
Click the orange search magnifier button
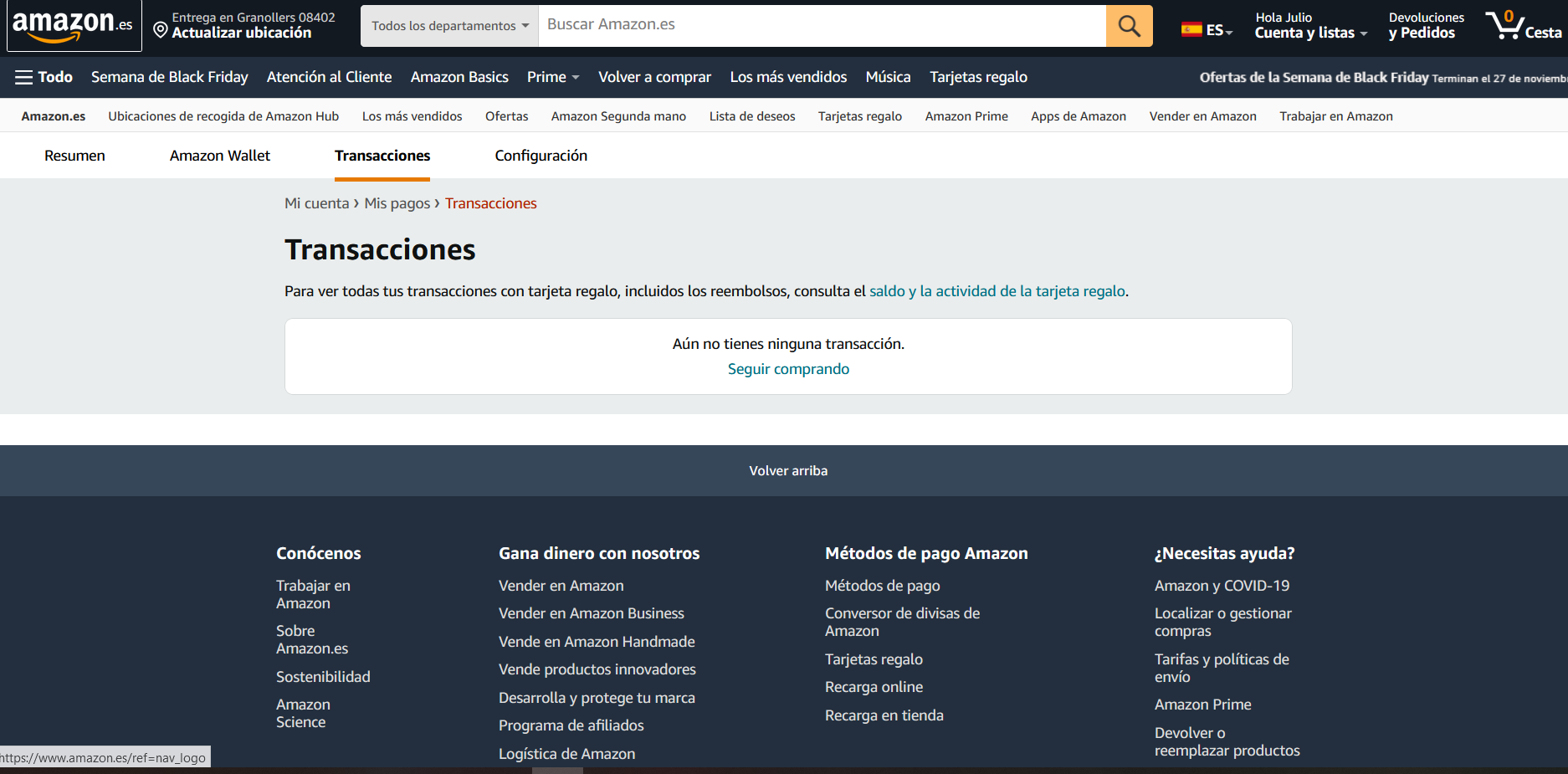pos(1129,26)
